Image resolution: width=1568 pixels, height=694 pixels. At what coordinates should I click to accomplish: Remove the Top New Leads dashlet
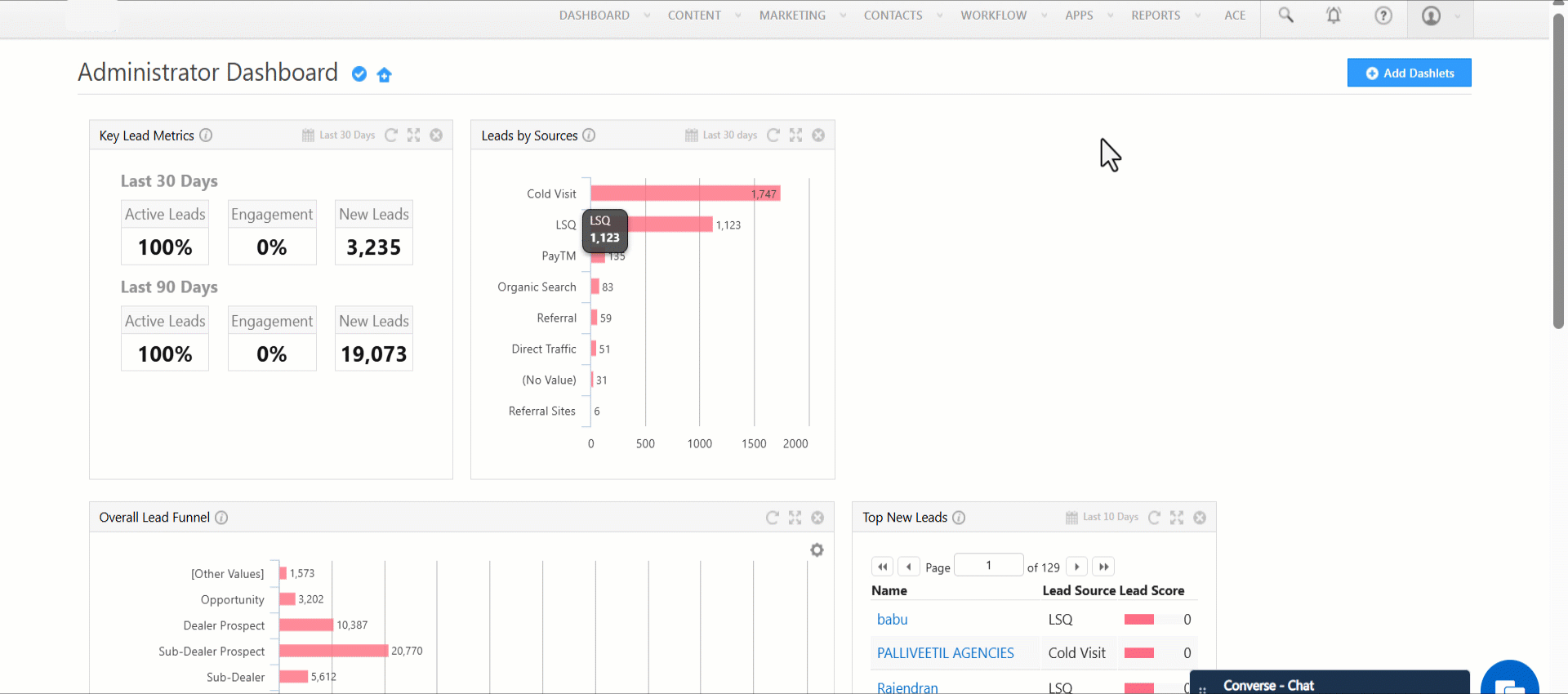point(1200,518)
